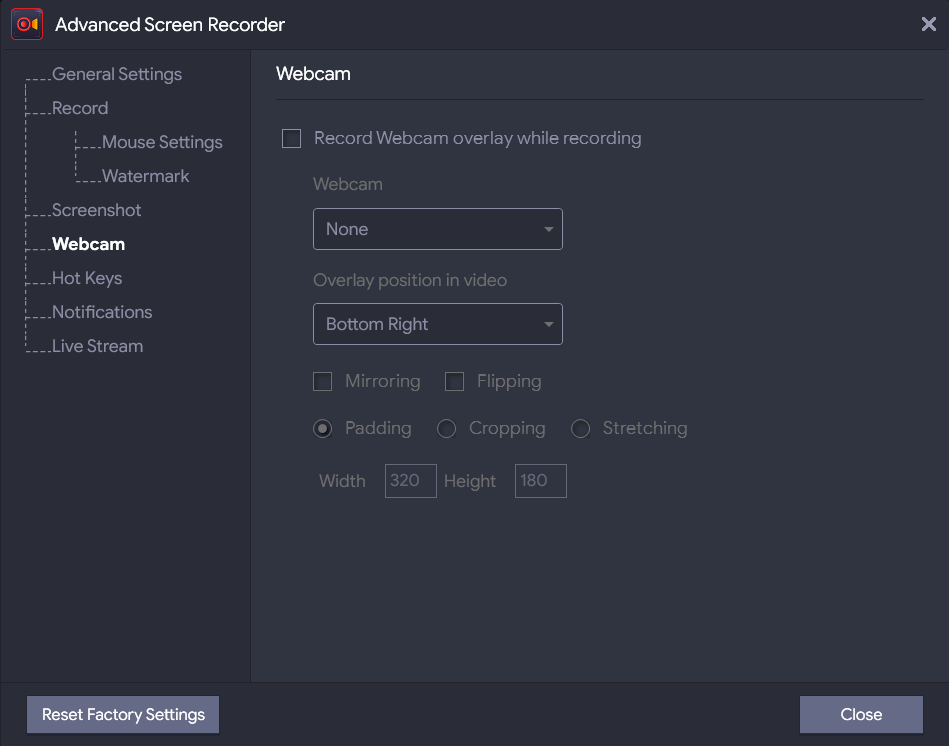
Task: Open Live Stream settings
Action: coord(98,346)
